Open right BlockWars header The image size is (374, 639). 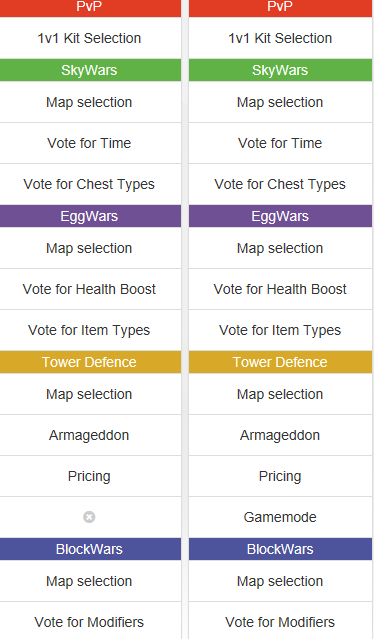(280, 549)
